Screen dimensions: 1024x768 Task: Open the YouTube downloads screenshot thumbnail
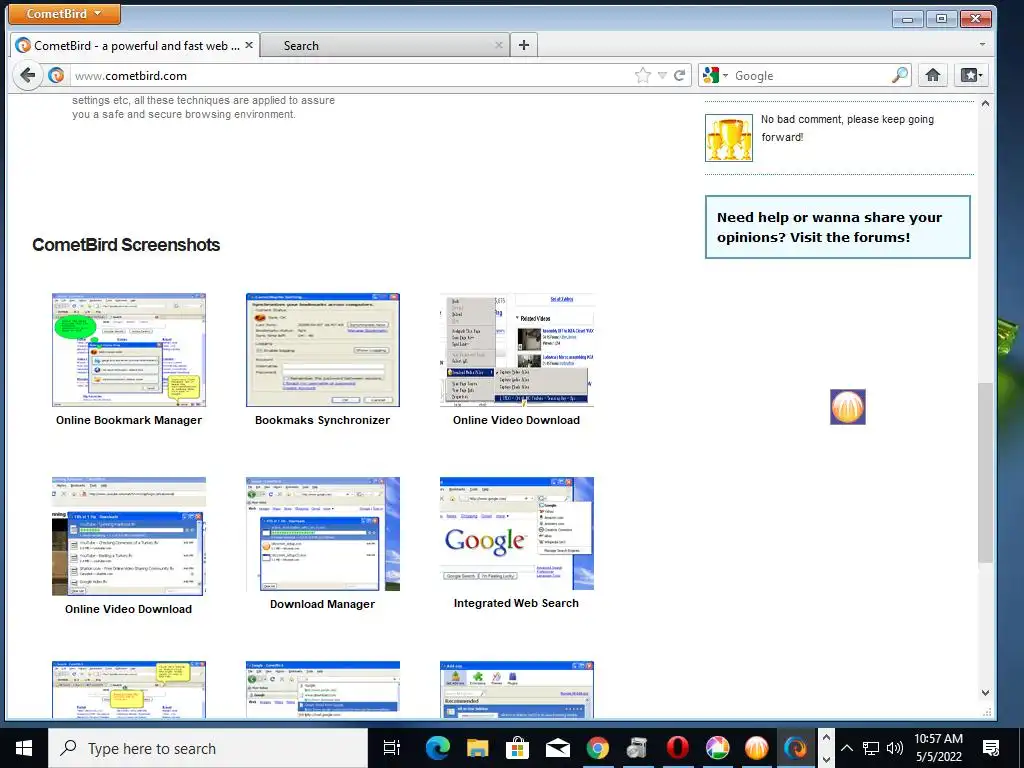point(129,536)
